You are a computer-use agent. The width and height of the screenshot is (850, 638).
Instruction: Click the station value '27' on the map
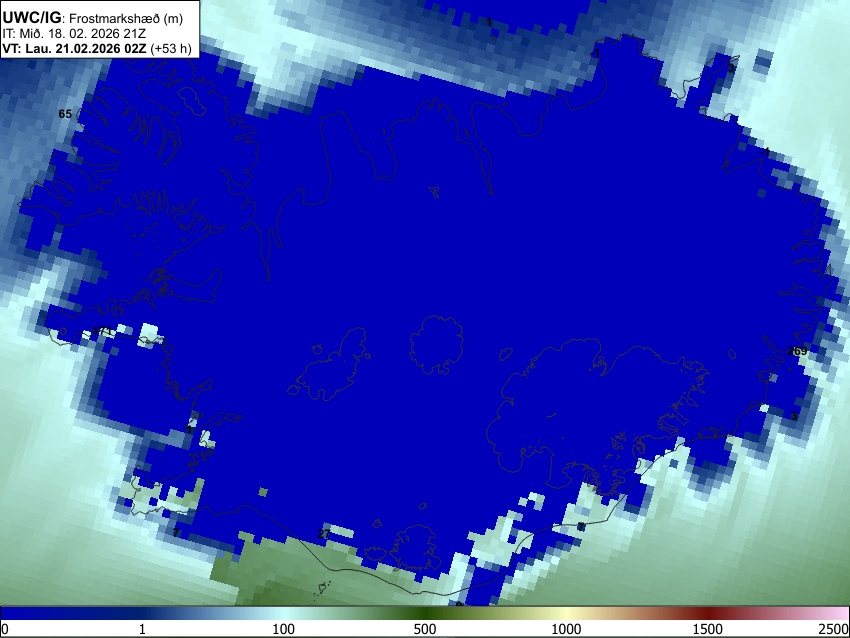(324, 533)
